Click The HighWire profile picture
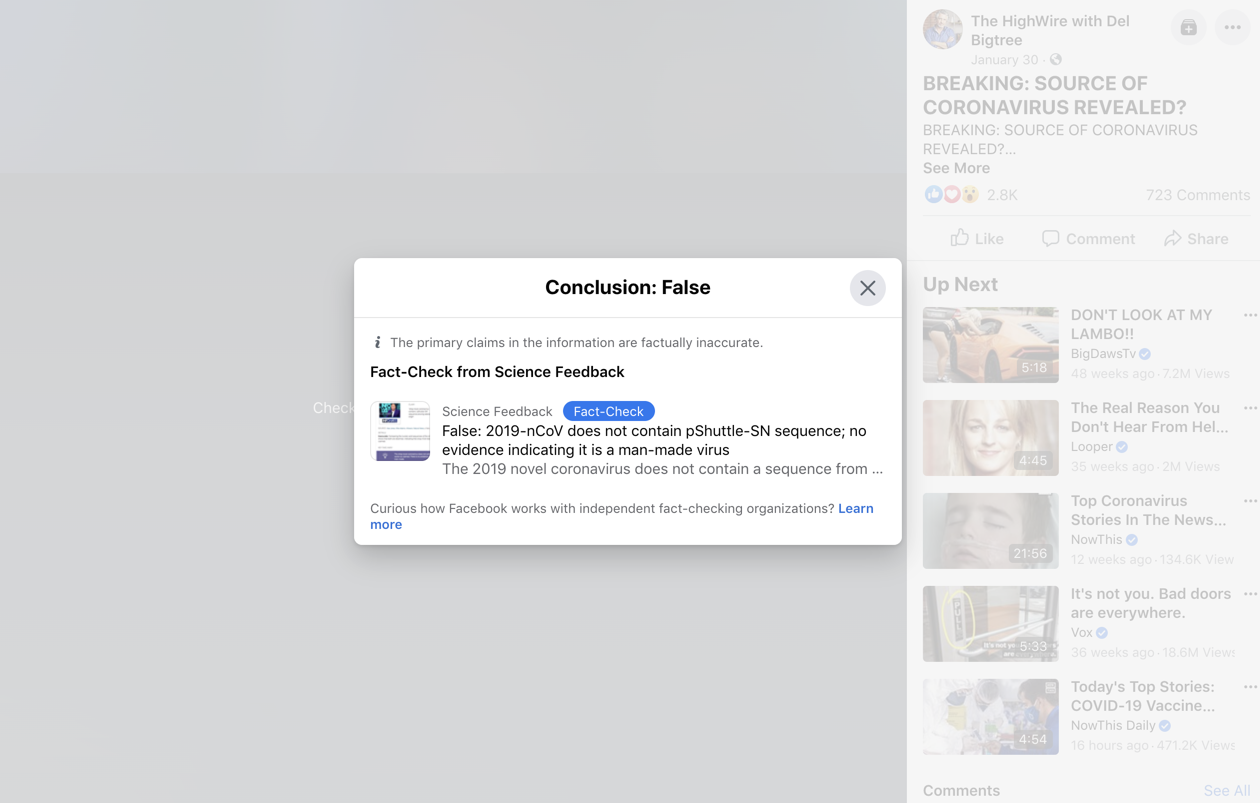The width and height of the screenshot is (1260, 803). pos(942,30)
